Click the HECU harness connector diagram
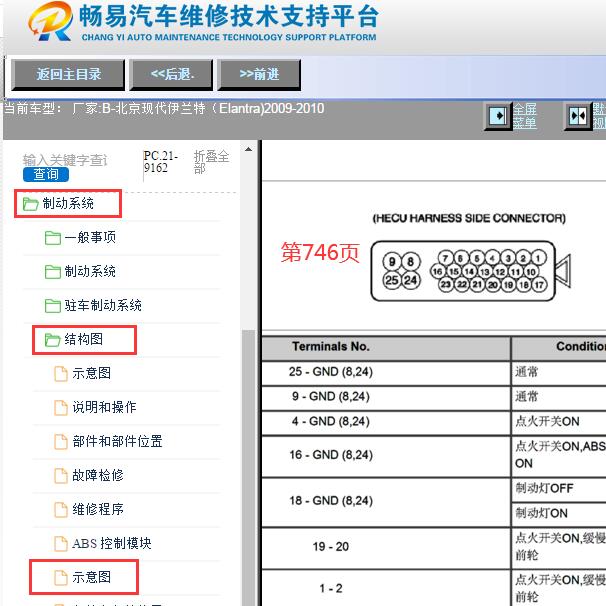The width and height of the screenshot is (606, 606). coord(470,271)
